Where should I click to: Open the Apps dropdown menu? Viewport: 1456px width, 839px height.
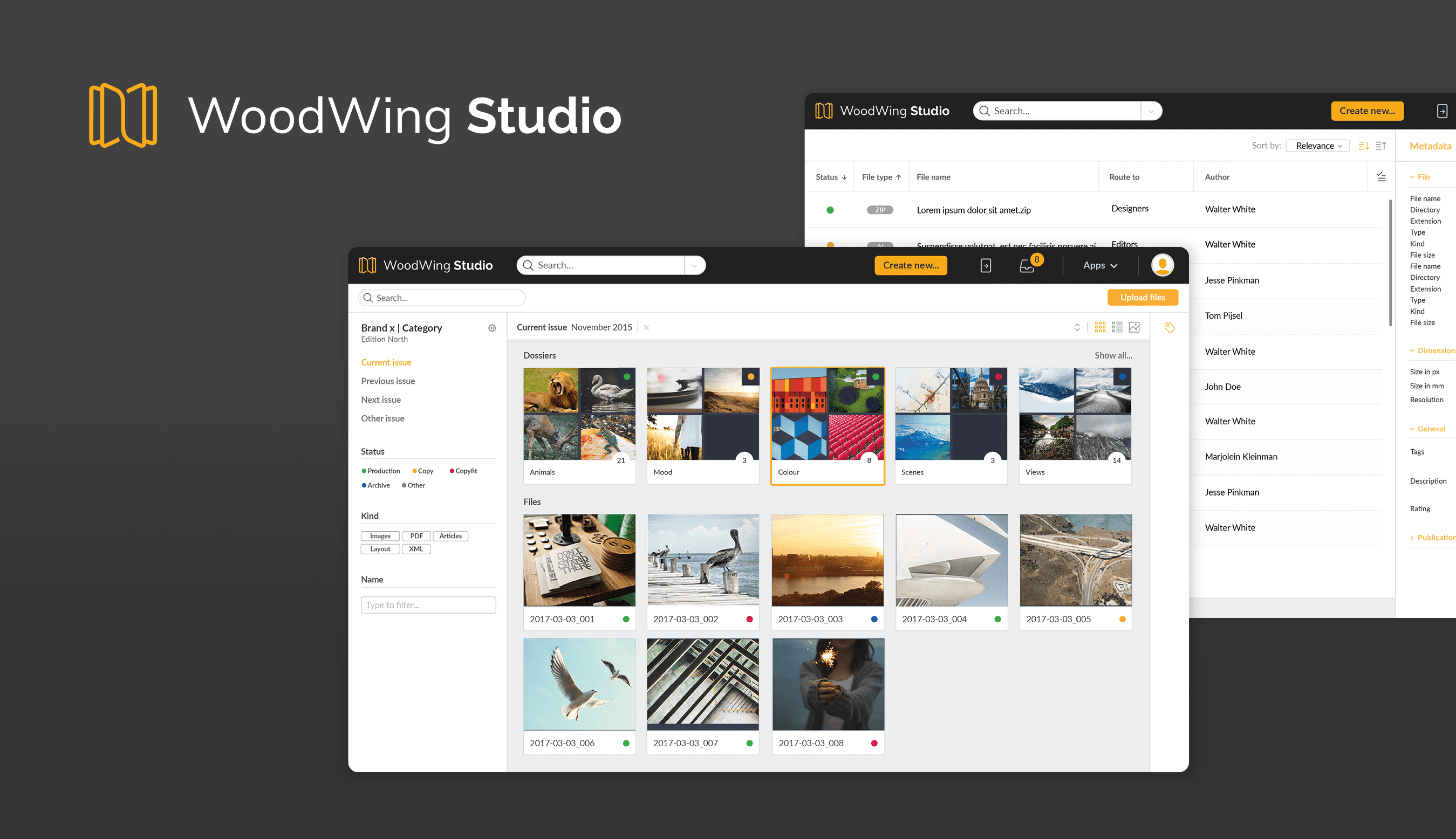[x=1100, y=265]
